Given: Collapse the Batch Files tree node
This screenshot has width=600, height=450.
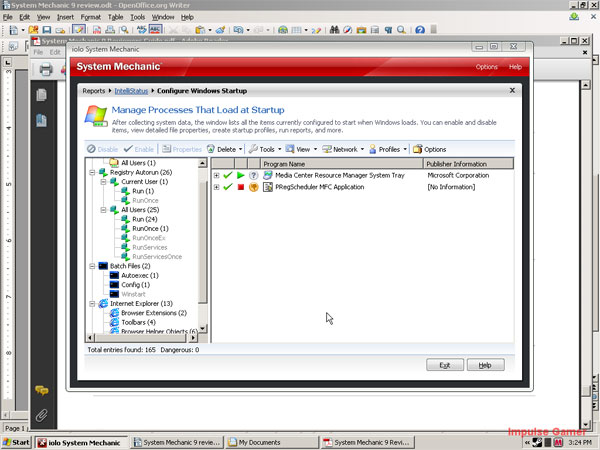Looking at the screenshot, I should tap(92, 266).
